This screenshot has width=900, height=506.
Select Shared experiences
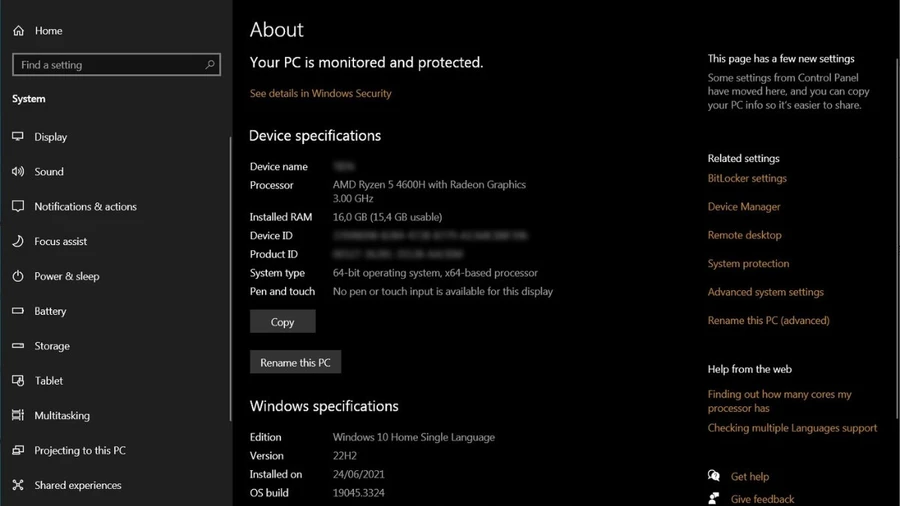77,485
